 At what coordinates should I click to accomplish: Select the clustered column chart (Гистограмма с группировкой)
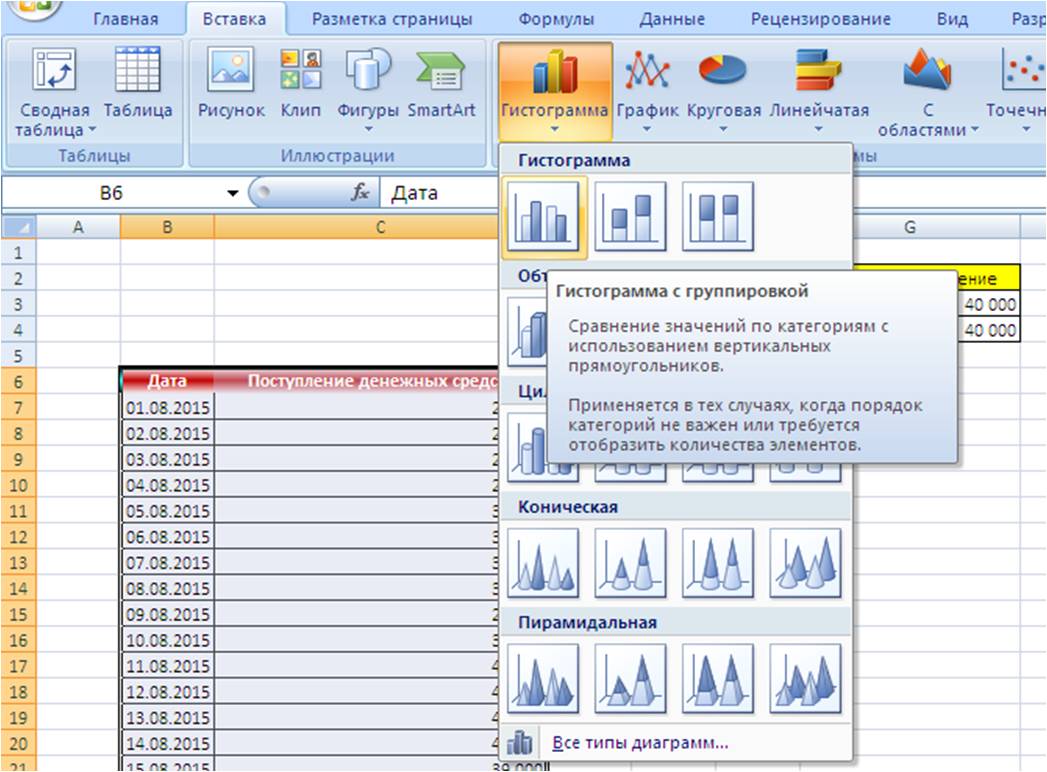[x=542, y=215]
